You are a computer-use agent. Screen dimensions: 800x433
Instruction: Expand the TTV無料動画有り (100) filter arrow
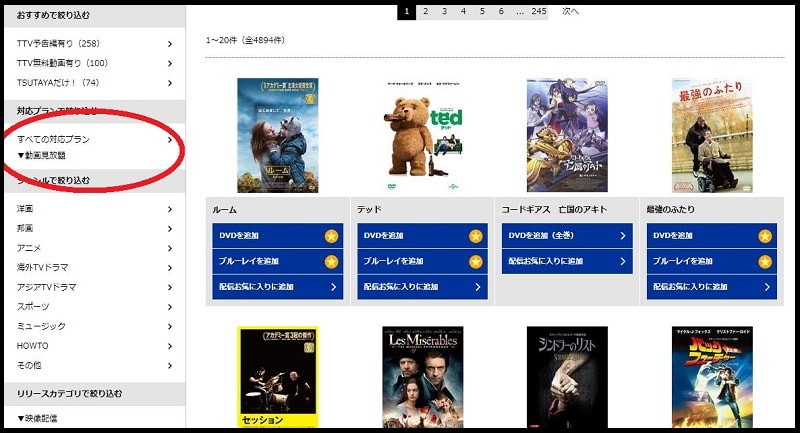click(x=170, y=64)
